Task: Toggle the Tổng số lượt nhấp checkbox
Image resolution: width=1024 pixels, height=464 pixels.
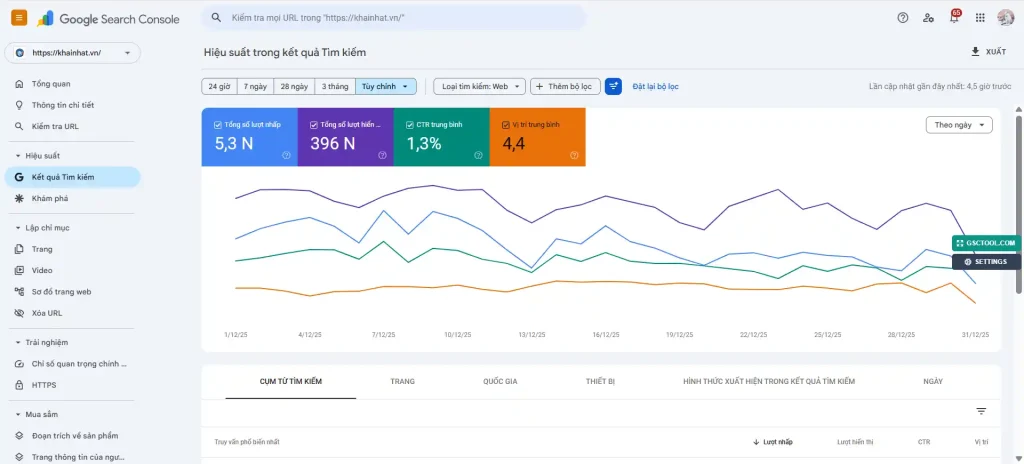Action: coord(217,125)
